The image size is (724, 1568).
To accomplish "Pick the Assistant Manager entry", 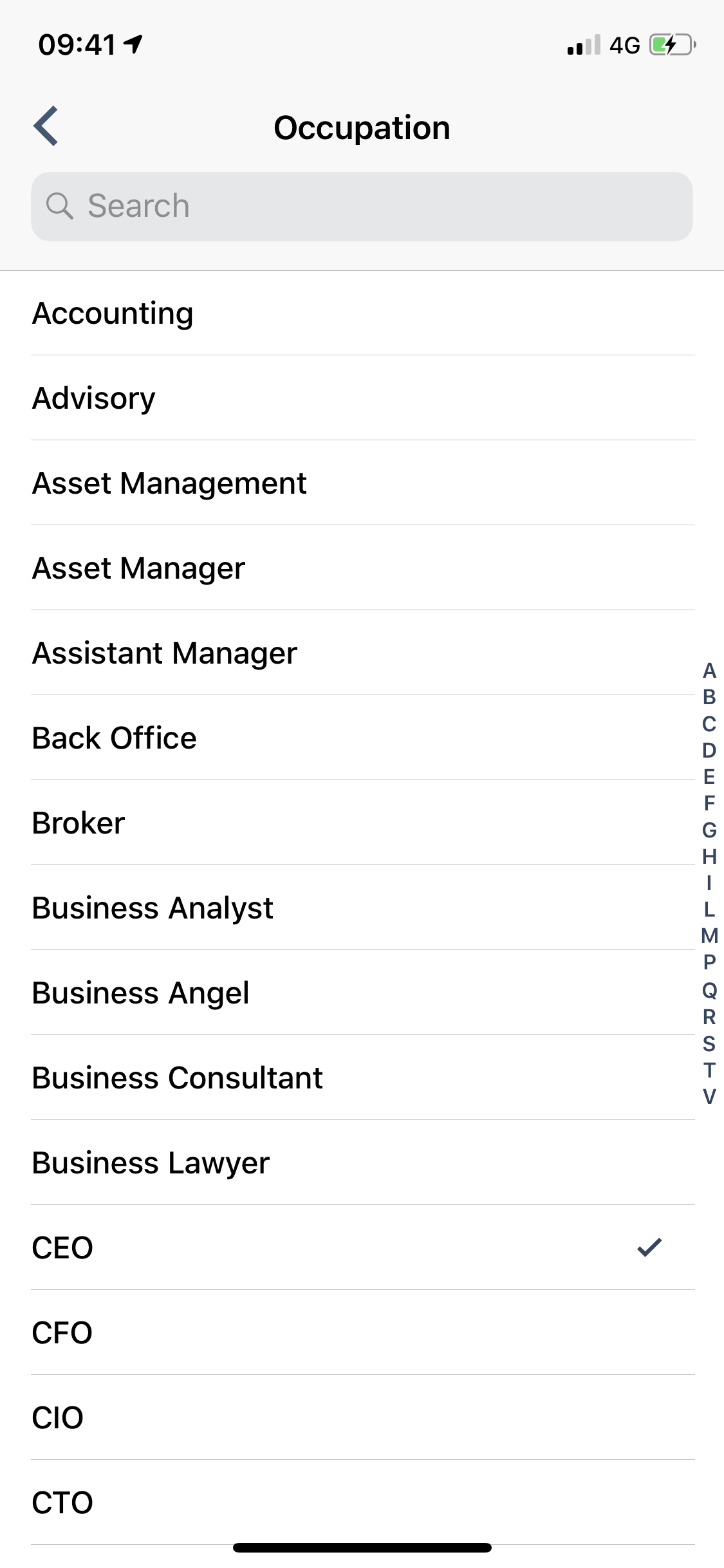I will point(165,653).
